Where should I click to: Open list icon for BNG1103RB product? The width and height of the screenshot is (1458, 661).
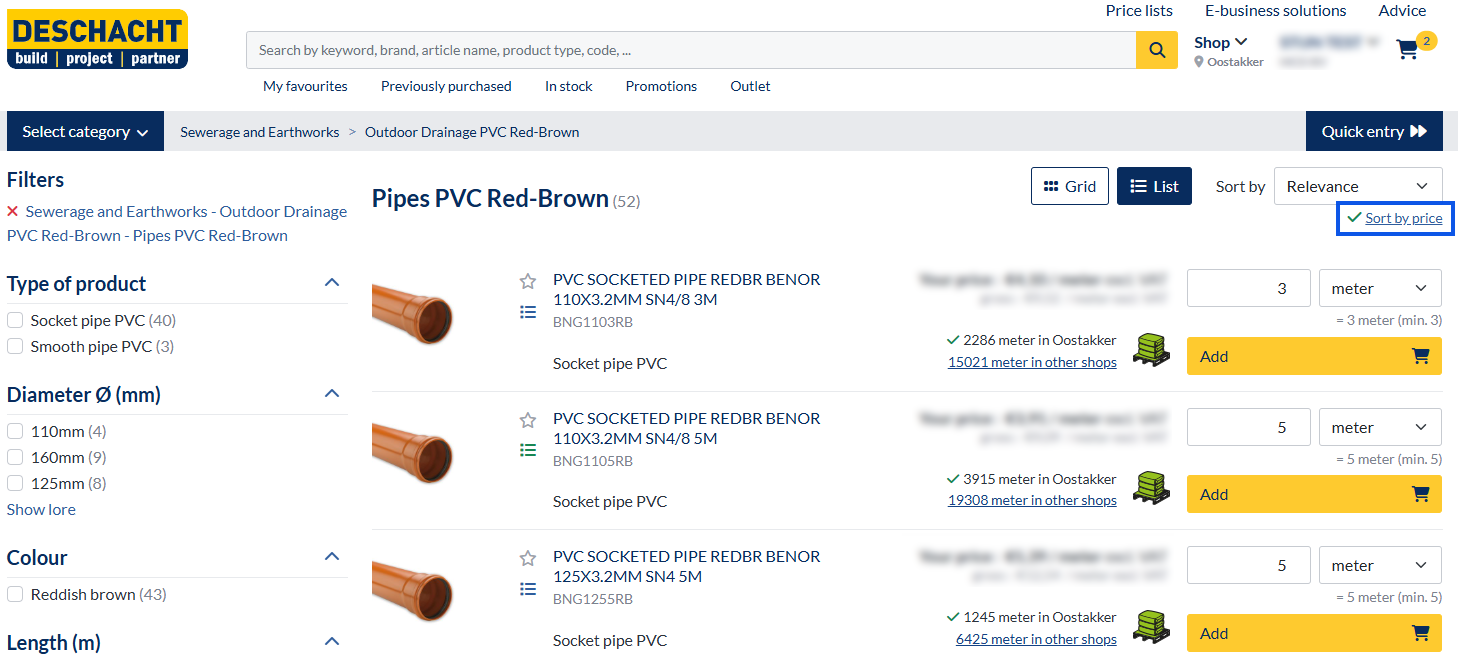(x=528, y=312)
